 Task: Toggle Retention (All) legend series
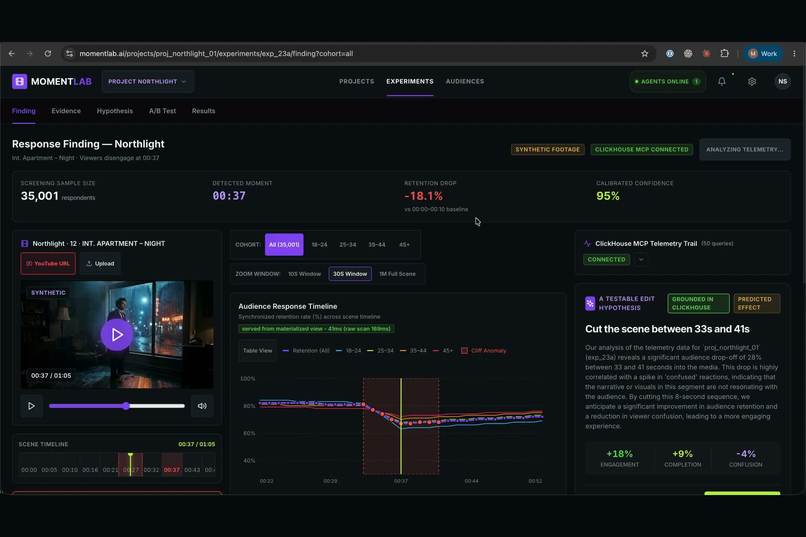click(306, 350)
